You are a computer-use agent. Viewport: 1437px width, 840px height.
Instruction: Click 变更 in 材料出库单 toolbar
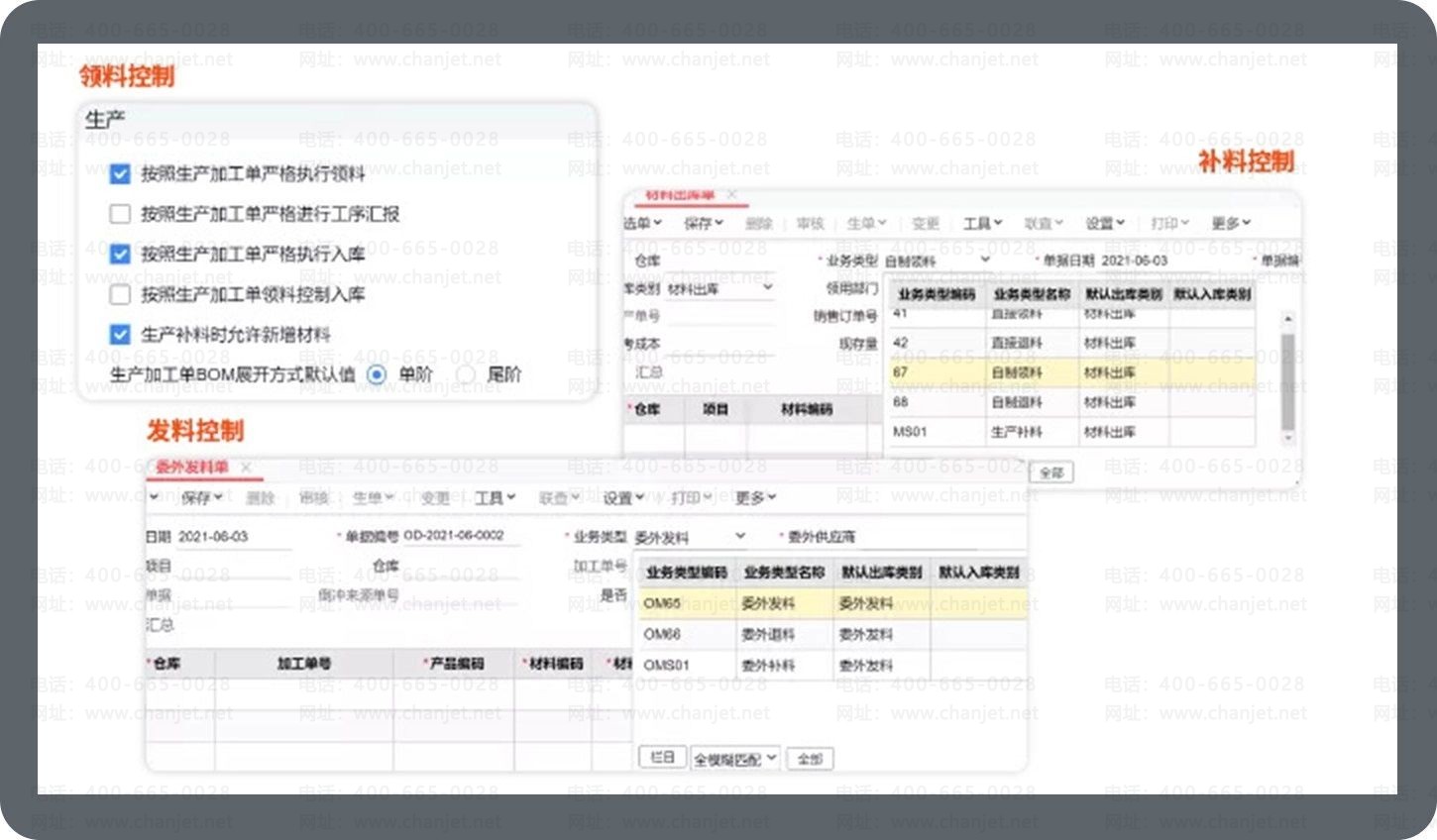pyautogui.click(x=925, y=224)
